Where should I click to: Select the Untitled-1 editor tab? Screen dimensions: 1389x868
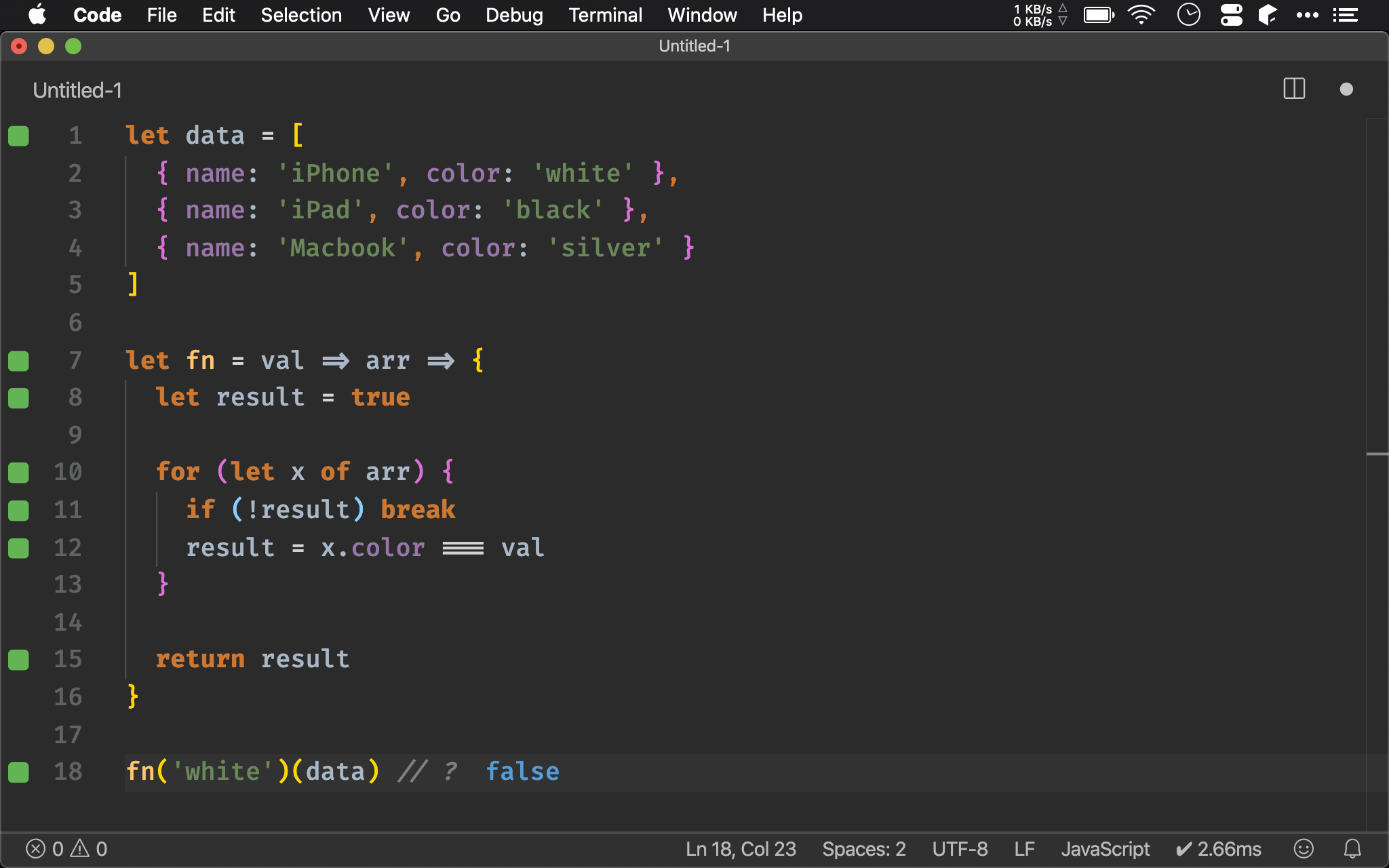77,90
